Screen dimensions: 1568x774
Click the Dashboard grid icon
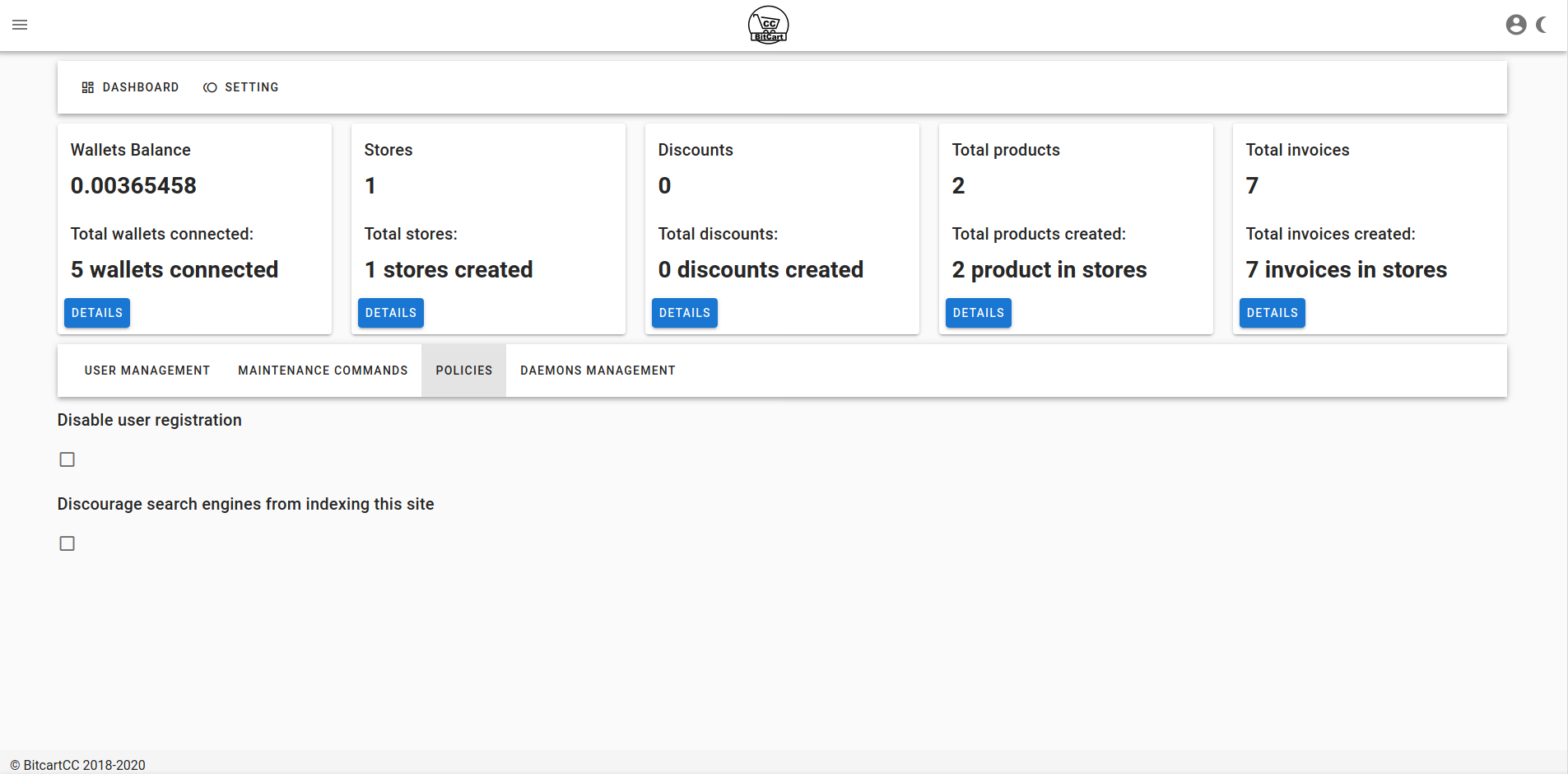88,87
